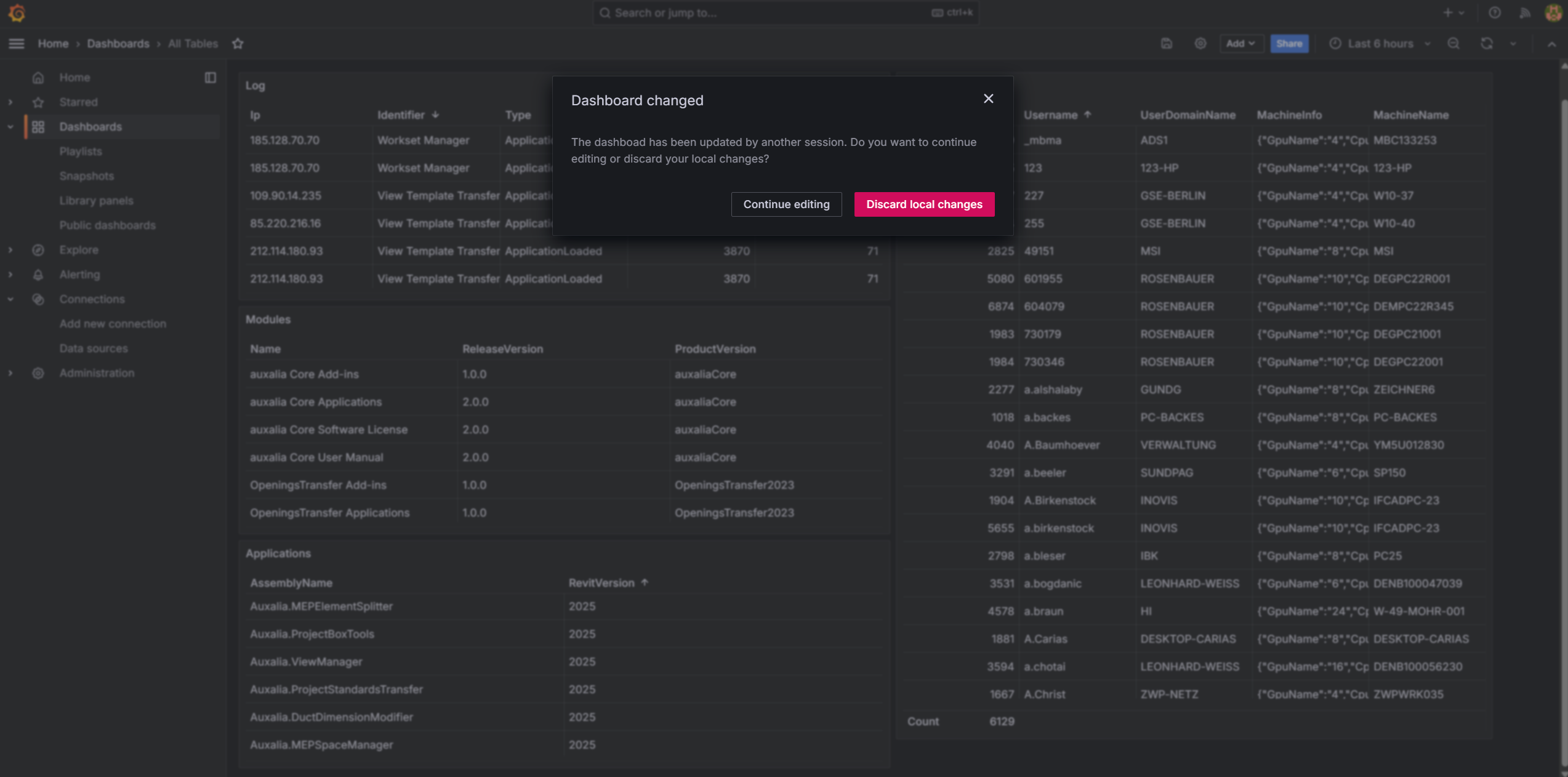1568x777 pixels.
Task: Open Snapshots in sidebar
Action: tap(87, 176)
